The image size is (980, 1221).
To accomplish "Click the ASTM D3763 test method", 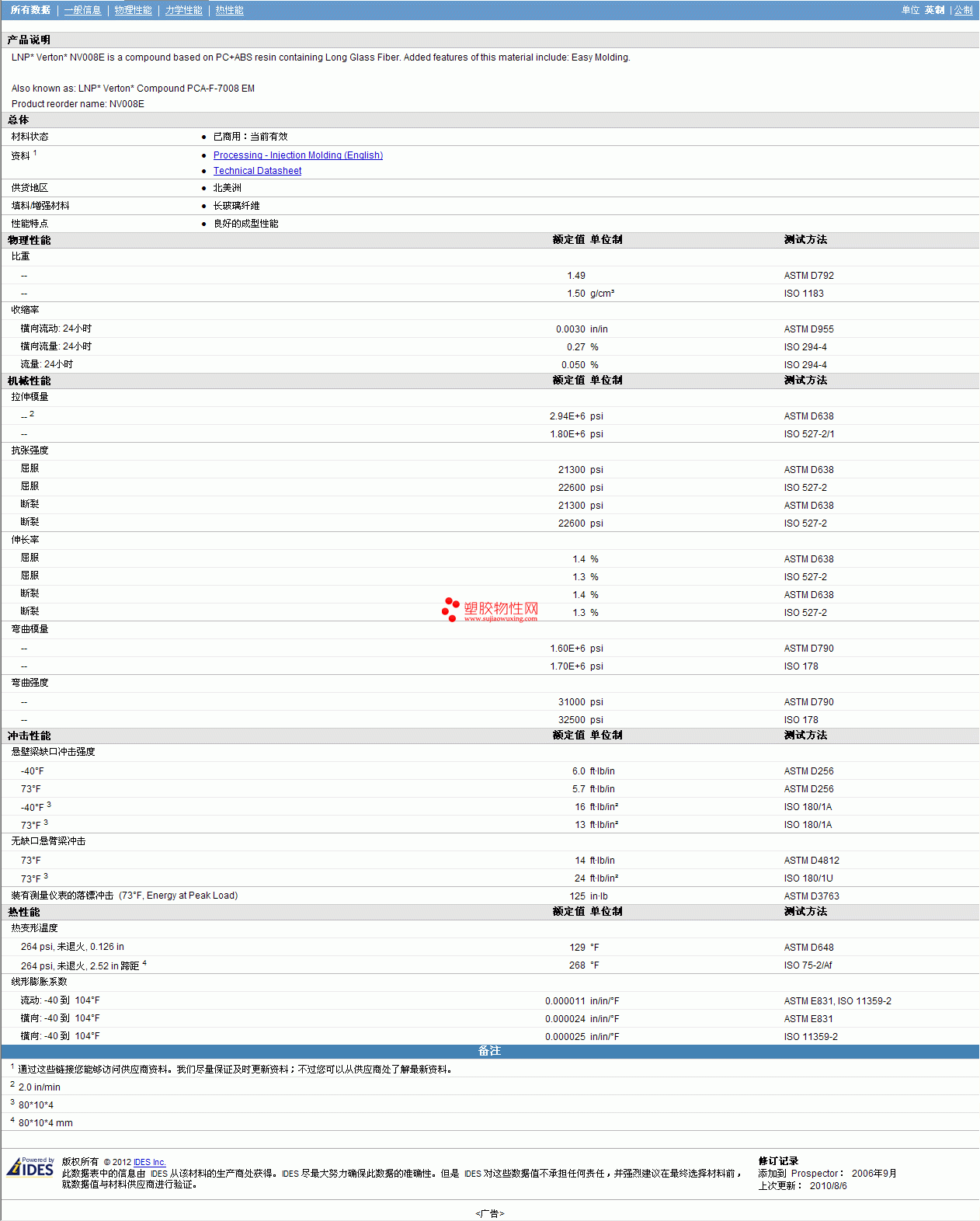I will tap(811, 896).
